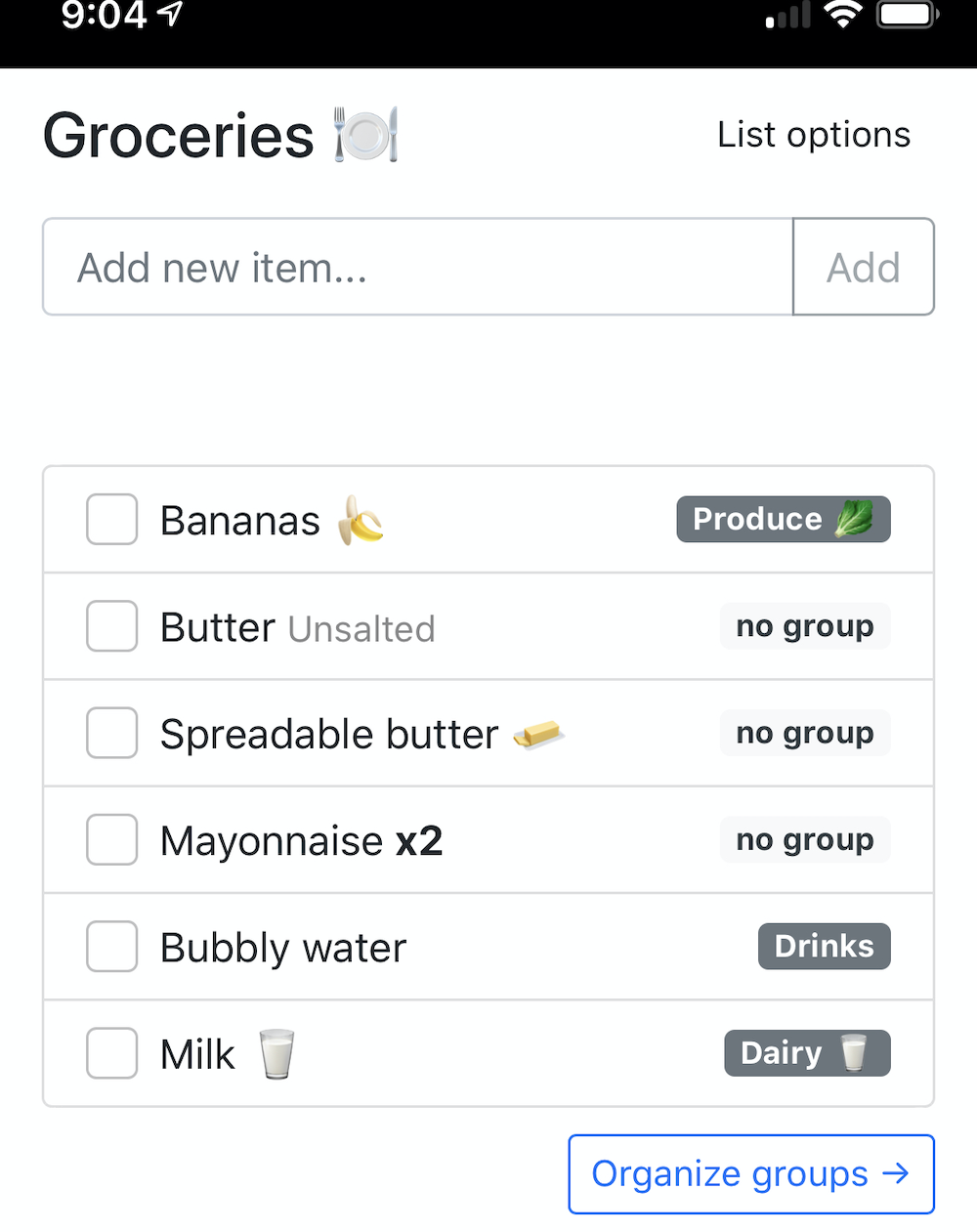977x1232 pixels.
Task: Tap the banana emoji beside Bananas
Action: pyautogui.click(x=361, y=520)
